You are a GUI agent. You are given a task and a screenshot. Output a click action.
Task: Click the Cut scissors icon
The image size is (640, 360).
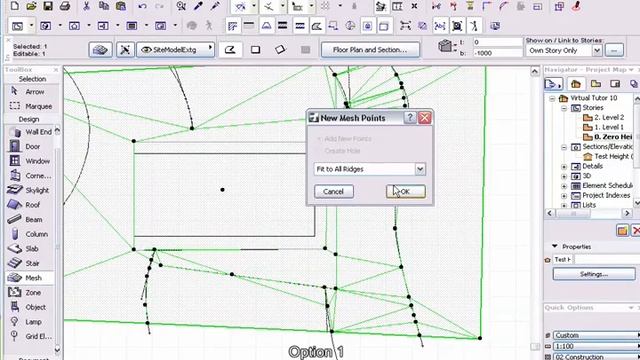pyautogui.click(x=86, y=6)
